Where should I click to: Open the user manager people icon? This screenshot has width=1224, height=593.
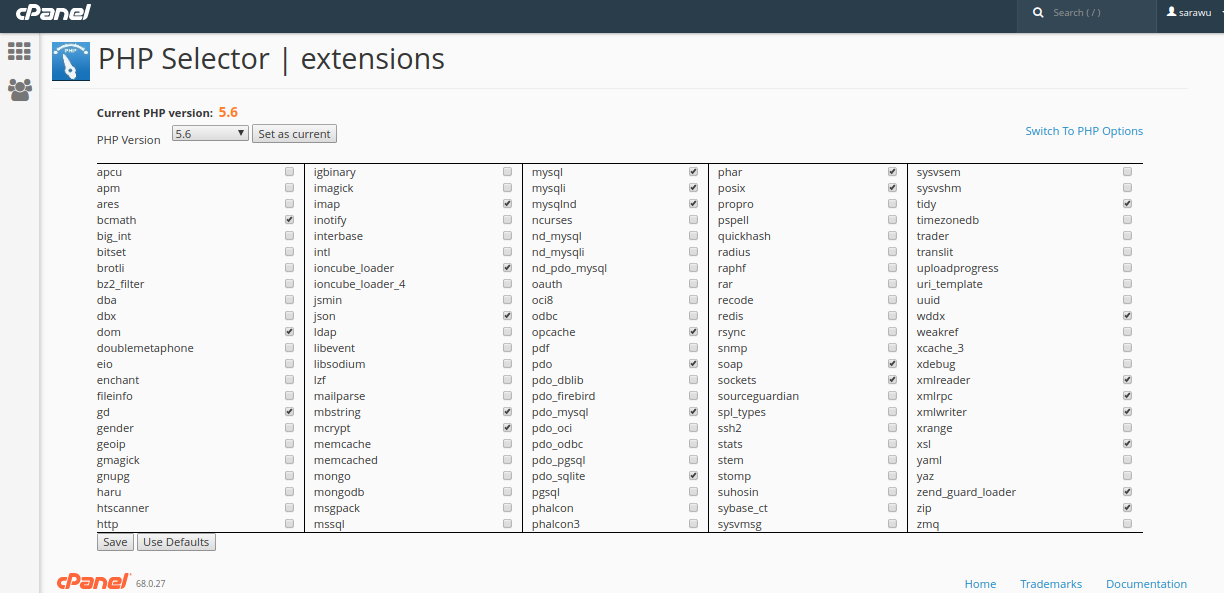(x=19, y=90)
